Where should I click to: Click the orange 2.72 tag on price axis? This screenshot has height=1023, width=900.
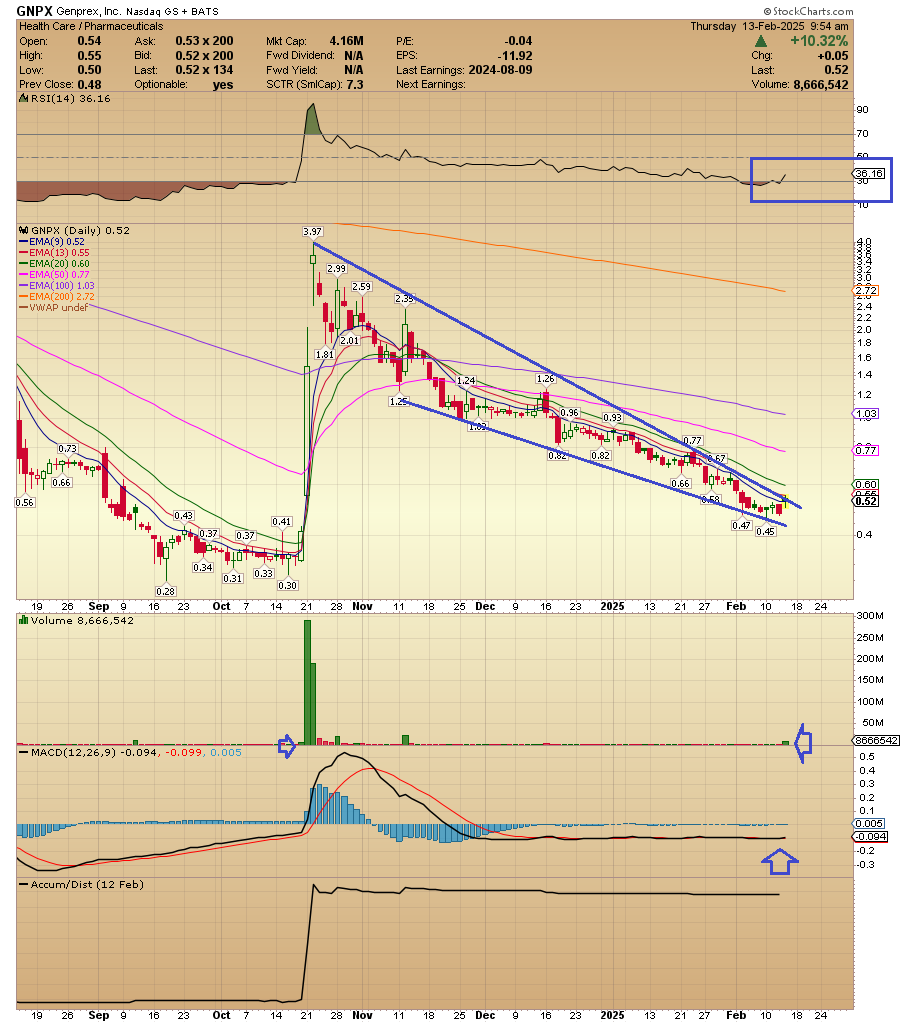866,290
